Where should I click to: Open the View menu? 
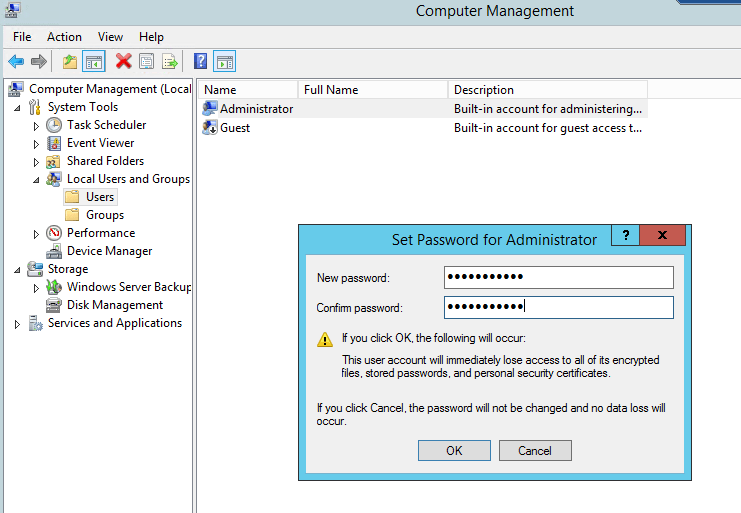pyautogui.click(x=110, y=37)
